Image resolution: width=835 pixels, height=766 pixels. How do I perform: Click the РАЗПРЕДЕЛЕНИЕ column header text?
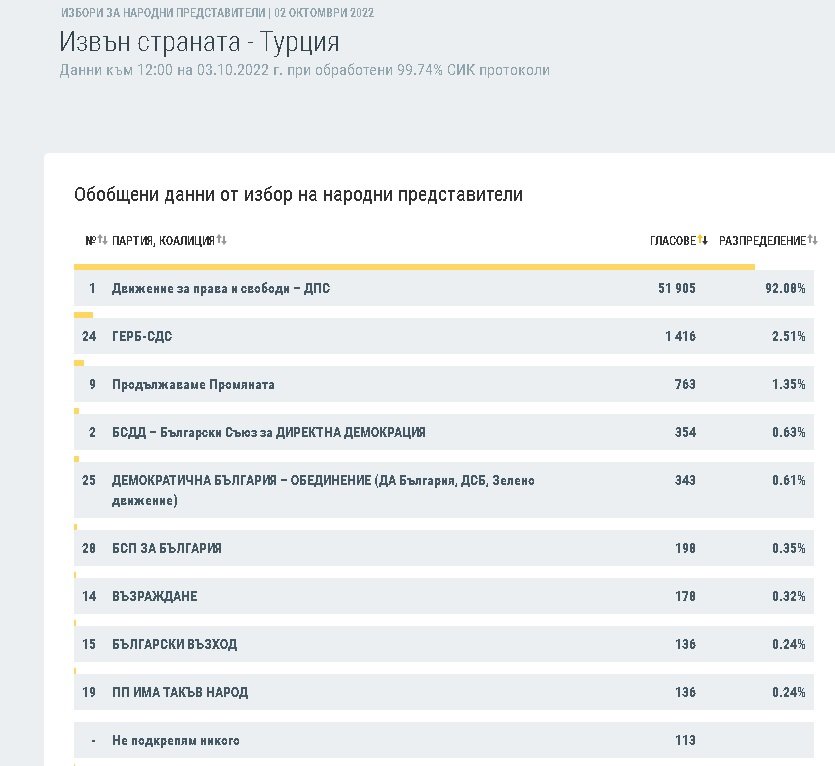[x=762, y=240]
